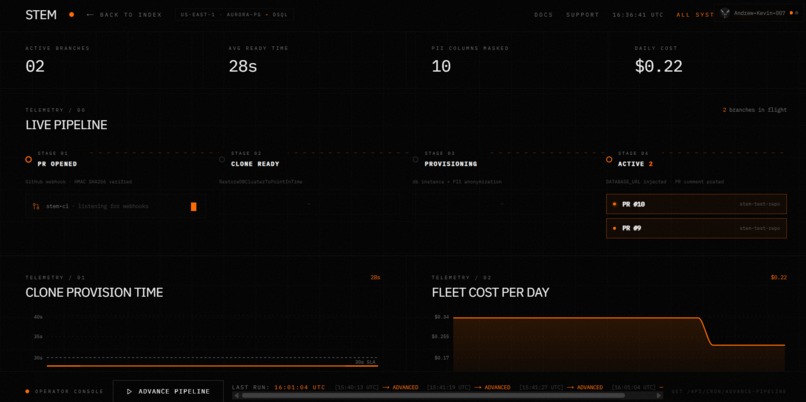Click the orange $0.22 chart value
The width and height of the screenshot is (806, 402).
[779, 278]
